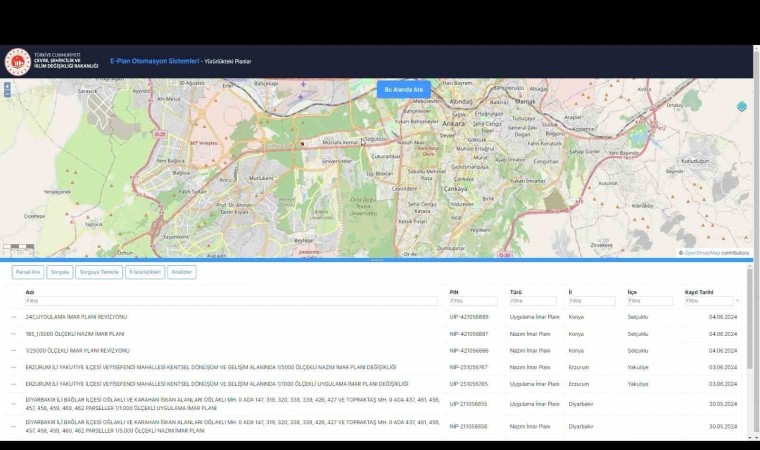Click the Adı filter input field

click(231, 301)
